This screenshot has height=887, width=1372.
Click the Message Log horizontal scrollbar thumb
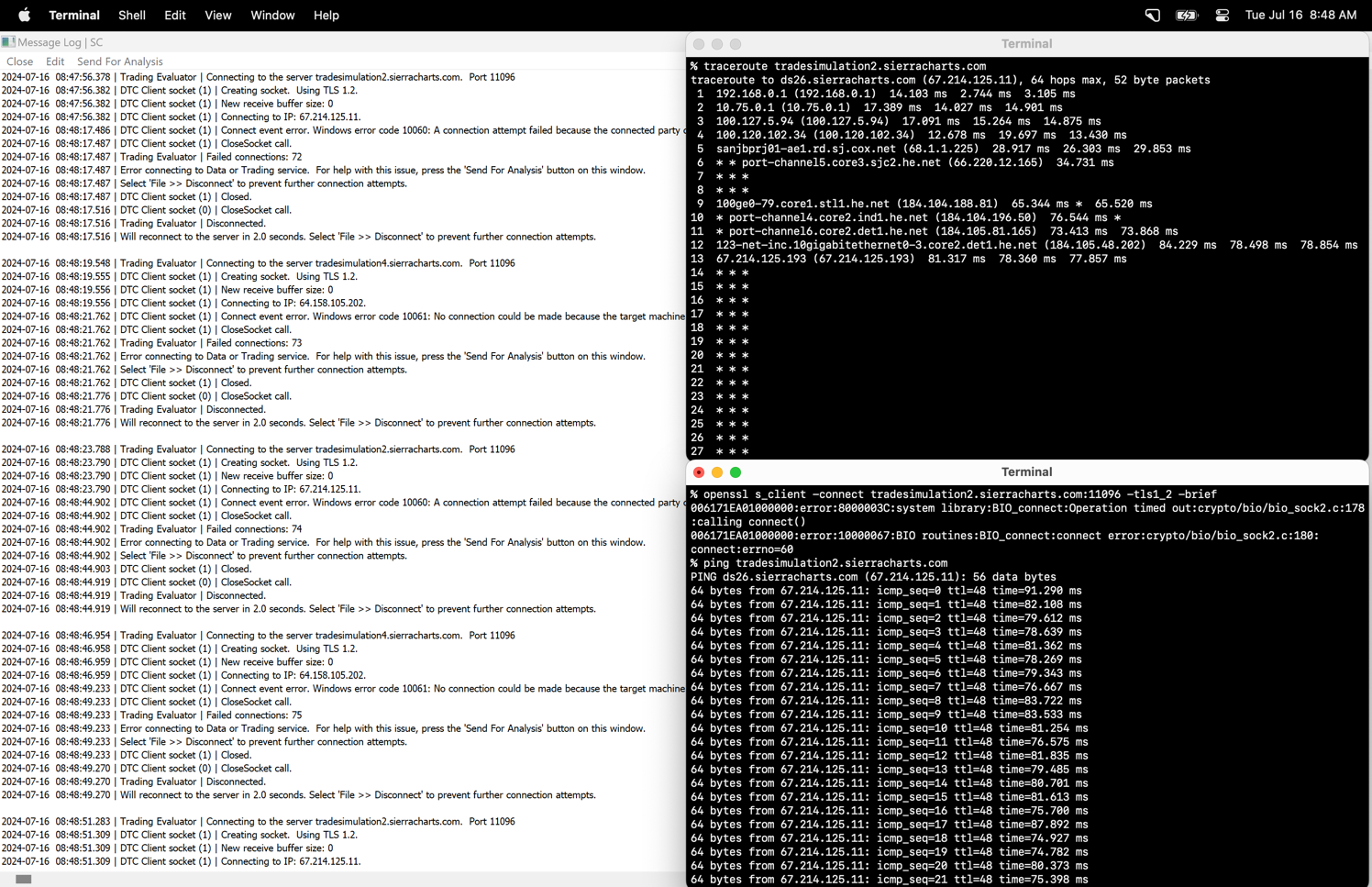(24, 880)
